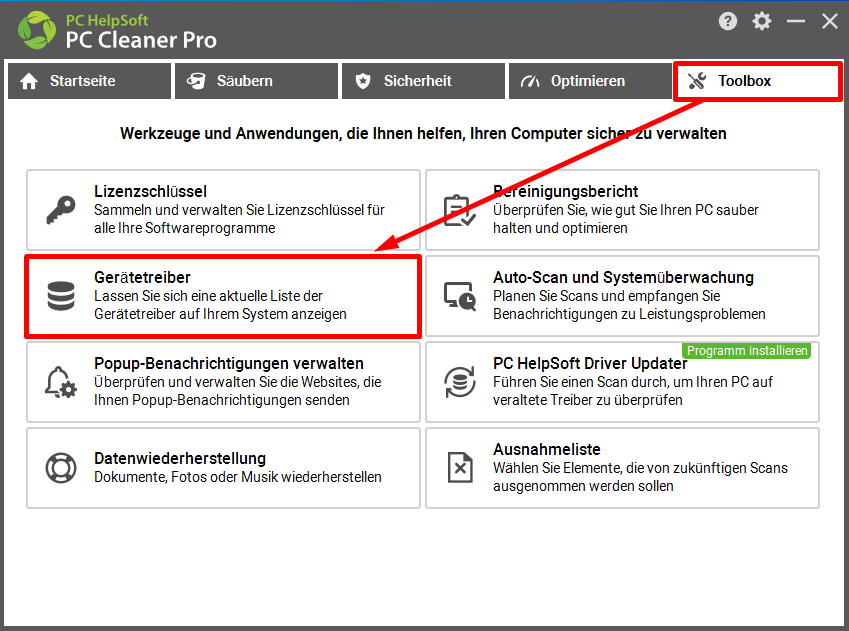Click 'Überprüfen Sie, wie gut Sie' description
The image size is (849, 631).
click(x=626, y=219)
